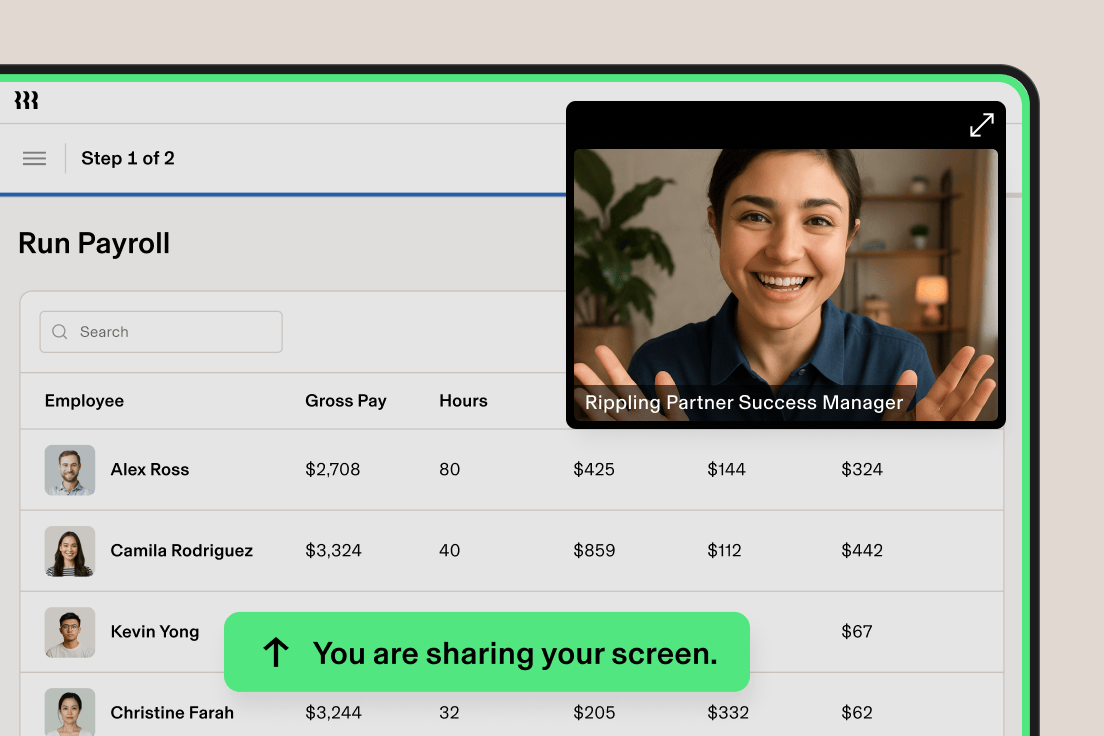The width and height of the screenshot is (1104, 736).
Task: Click the $425 cell
Action: [x=594, y=470]
